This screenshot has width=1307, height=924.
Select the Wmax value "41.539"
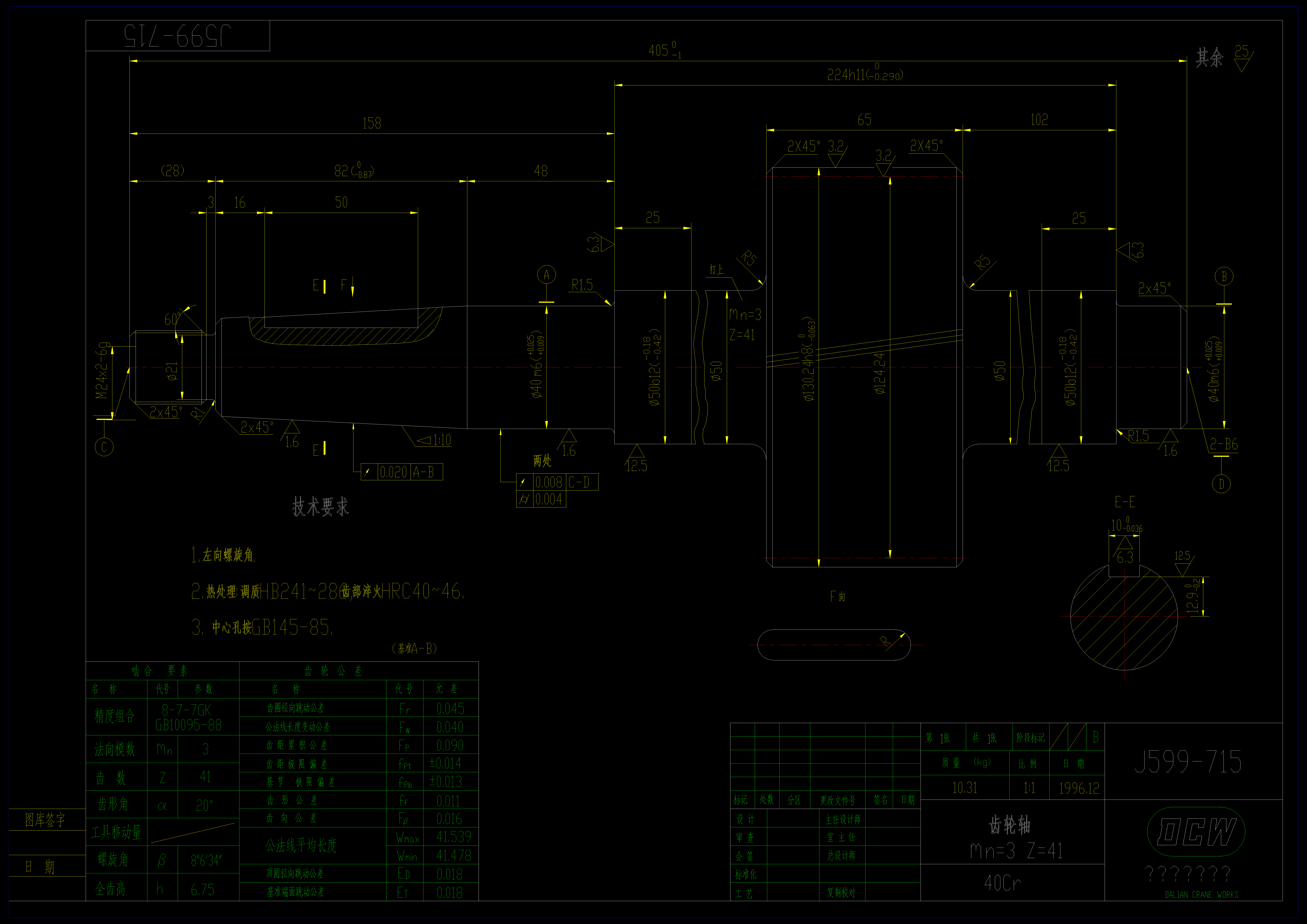click(454, 837)
